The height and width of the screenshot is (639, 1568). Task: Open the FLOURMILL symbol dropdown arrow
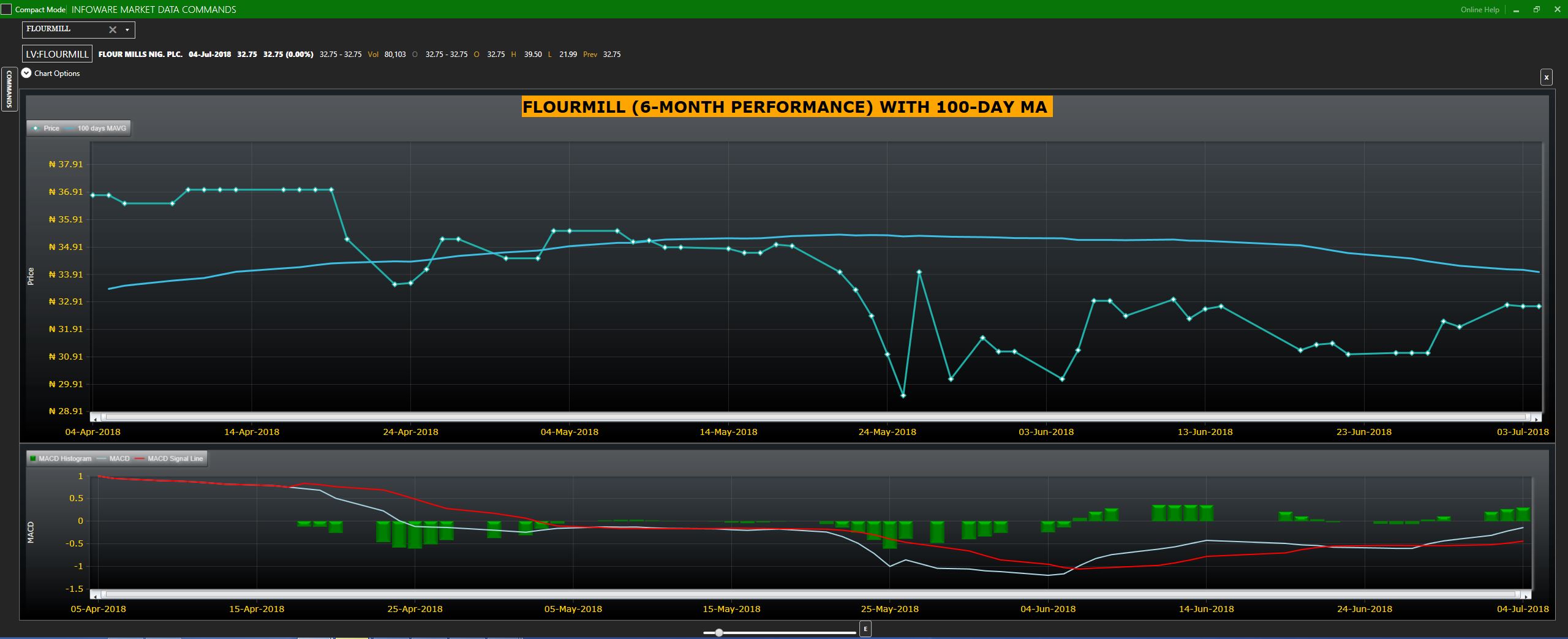pyautogui.click(x=127, y=29)
